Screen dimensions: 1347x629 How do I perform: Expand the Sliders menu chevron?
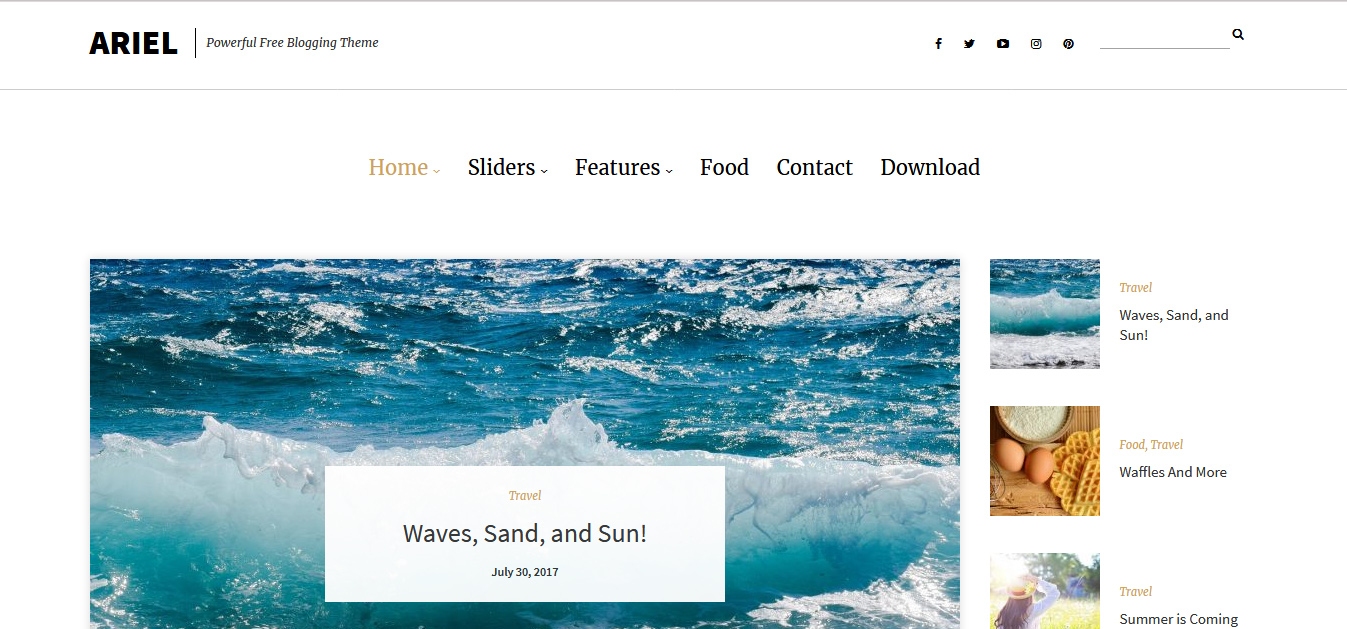coord(544,171)
